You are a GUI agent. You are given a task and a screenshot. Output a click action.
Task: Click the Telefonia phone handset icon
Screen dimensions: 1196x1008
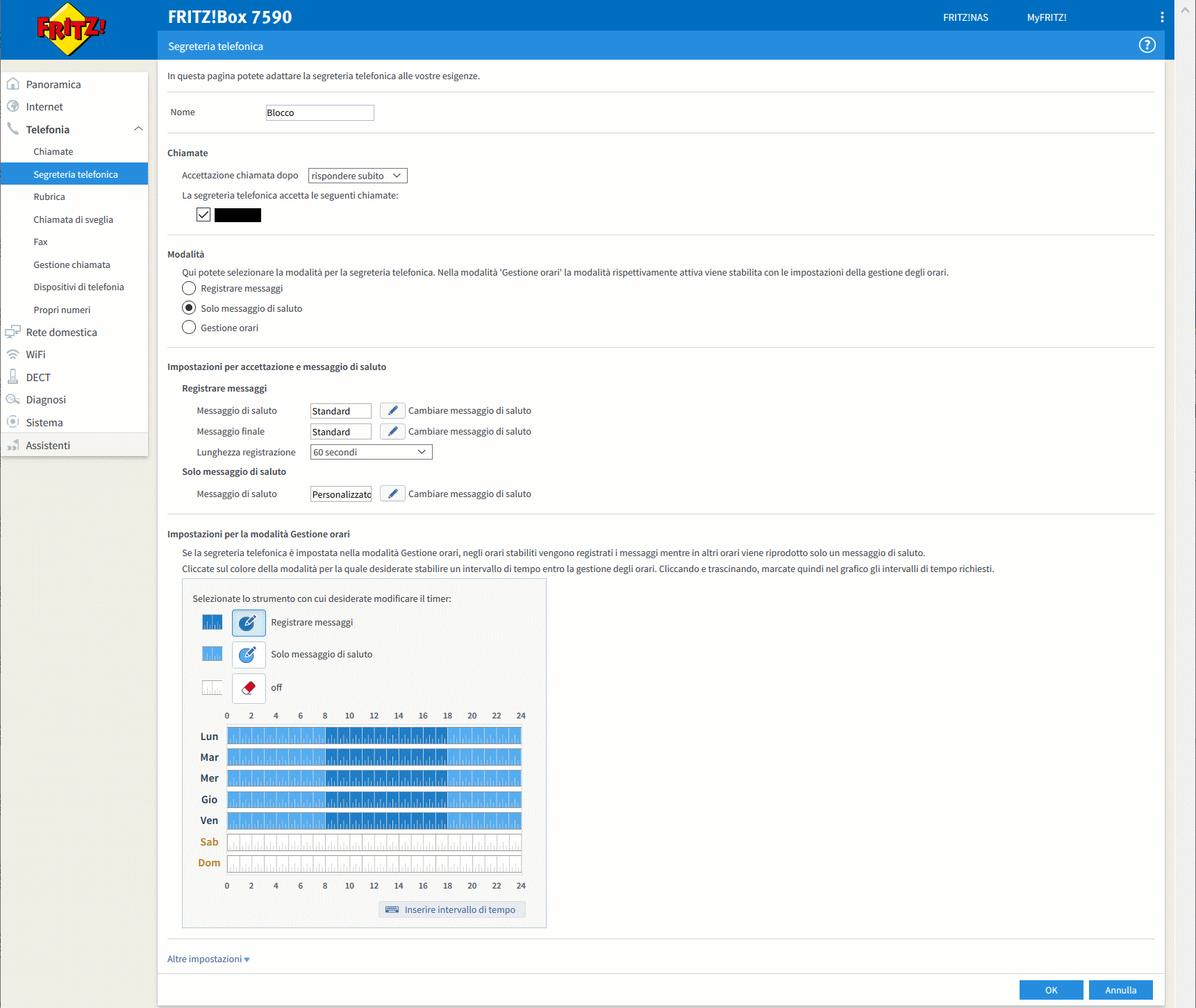coord(13,129)
